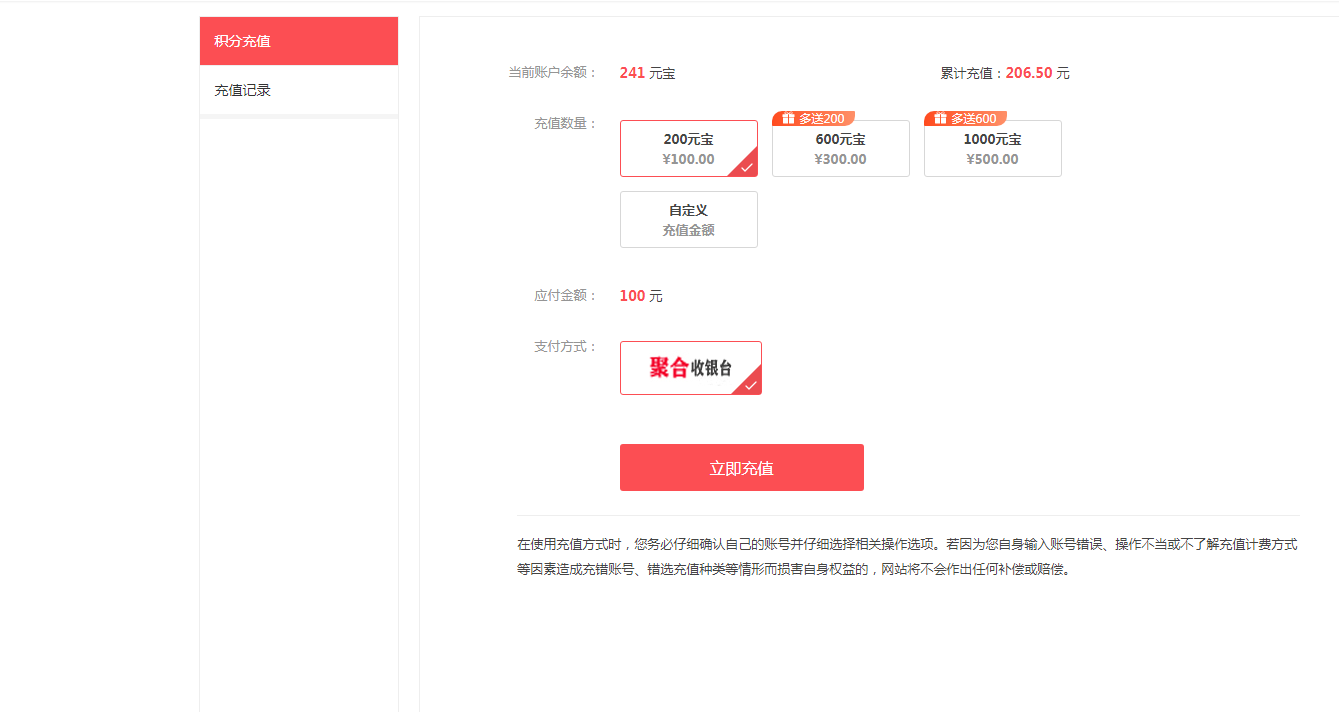
Task: Pick the 1000元宝 ¥500.00 package
Action: pos(992,150)
